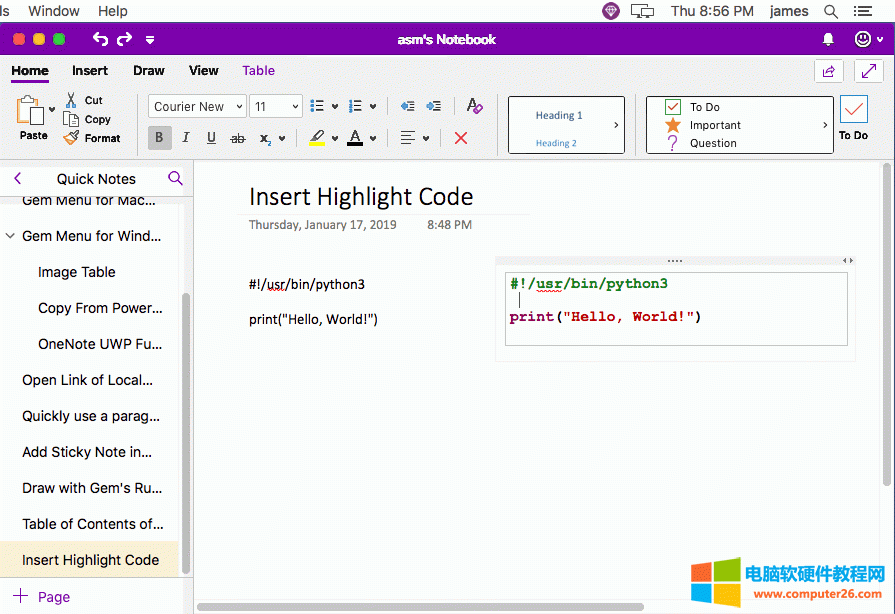
Task: Click the Paste clipboard icon
Action: pyautogui.click(x=30, y=112)
